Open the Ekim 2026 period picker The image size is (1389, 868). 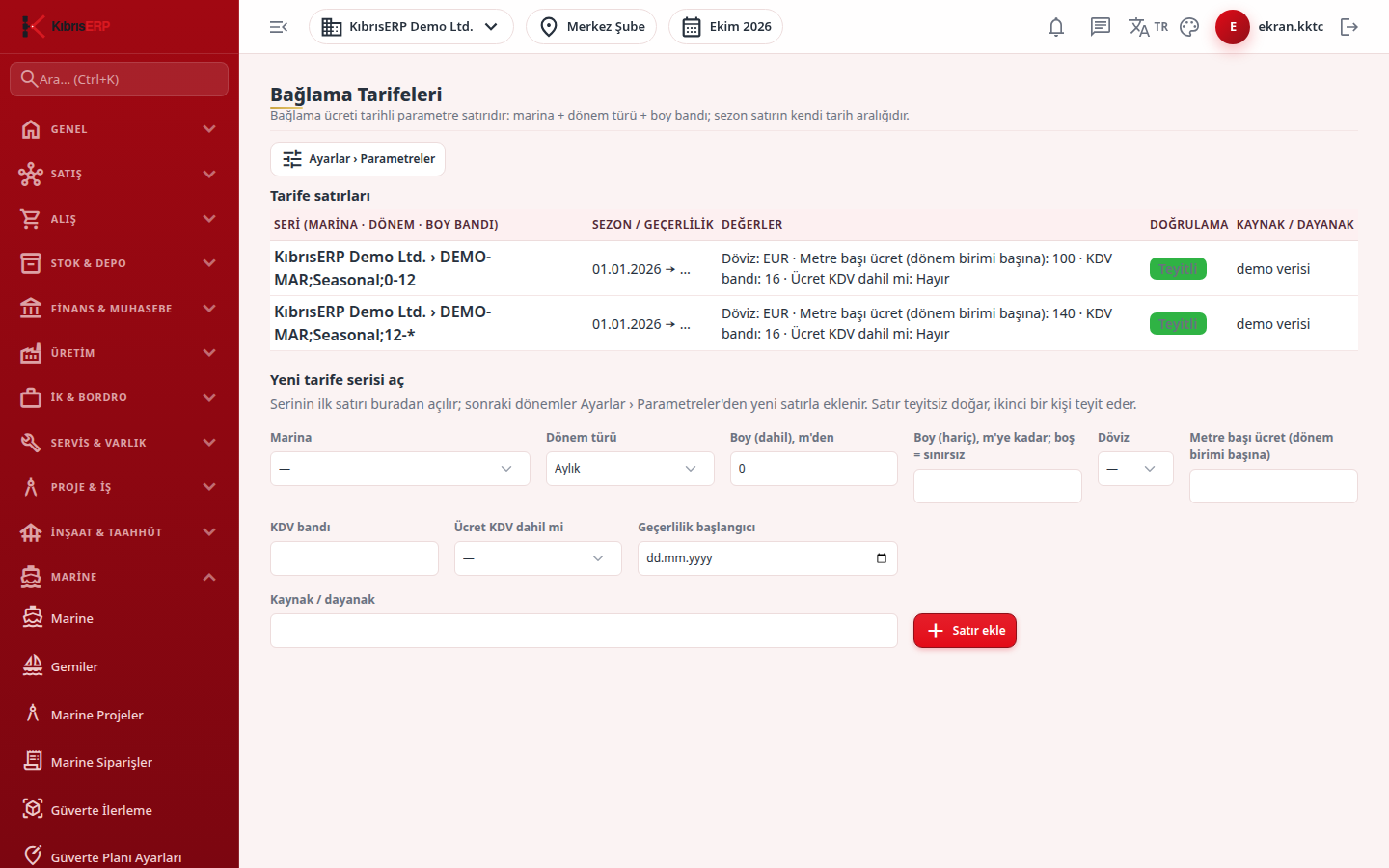(725, 27)
